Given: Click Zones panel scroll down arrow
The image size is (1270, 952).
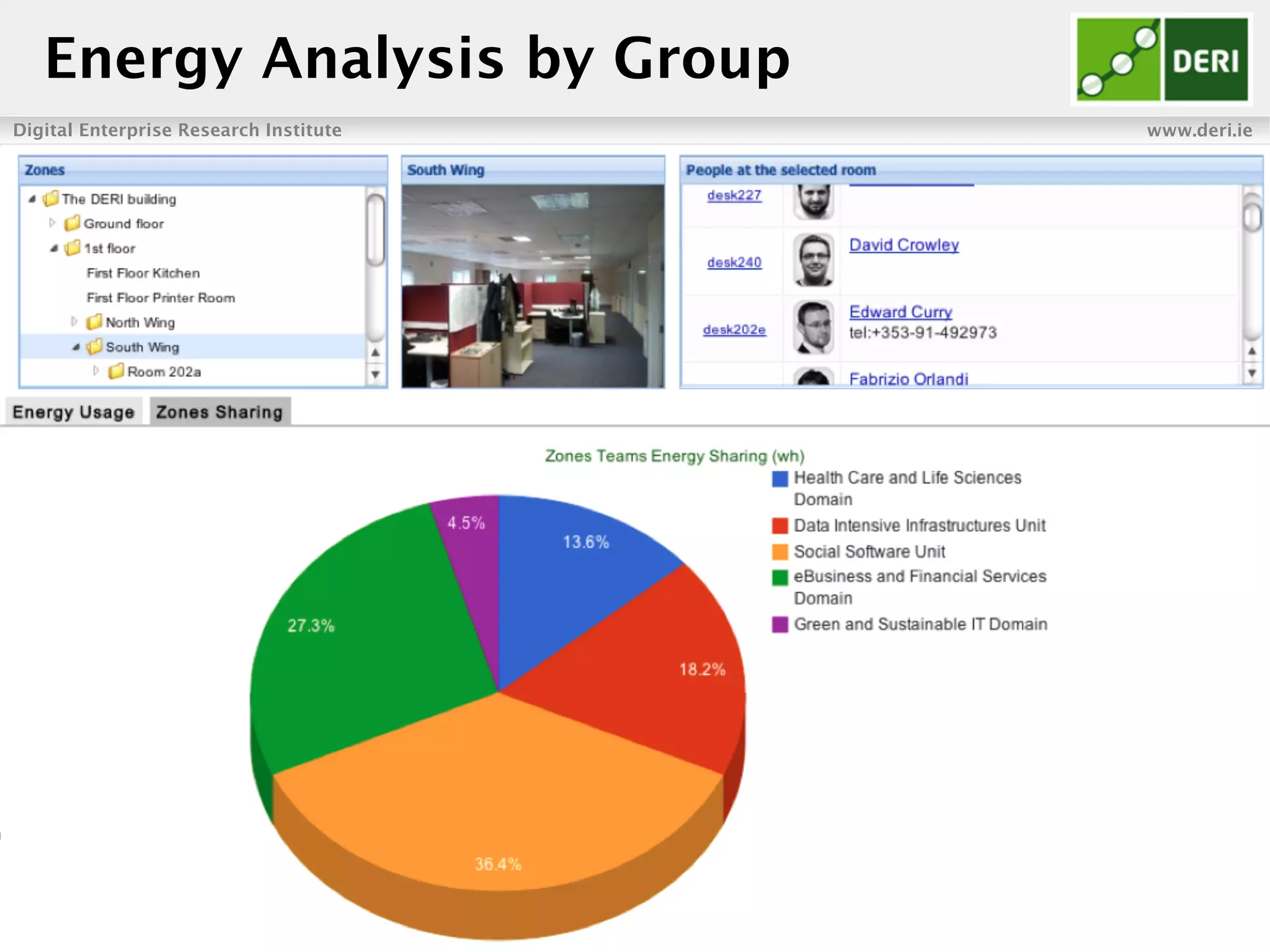Looking at the screenshot, I should 375,374.
